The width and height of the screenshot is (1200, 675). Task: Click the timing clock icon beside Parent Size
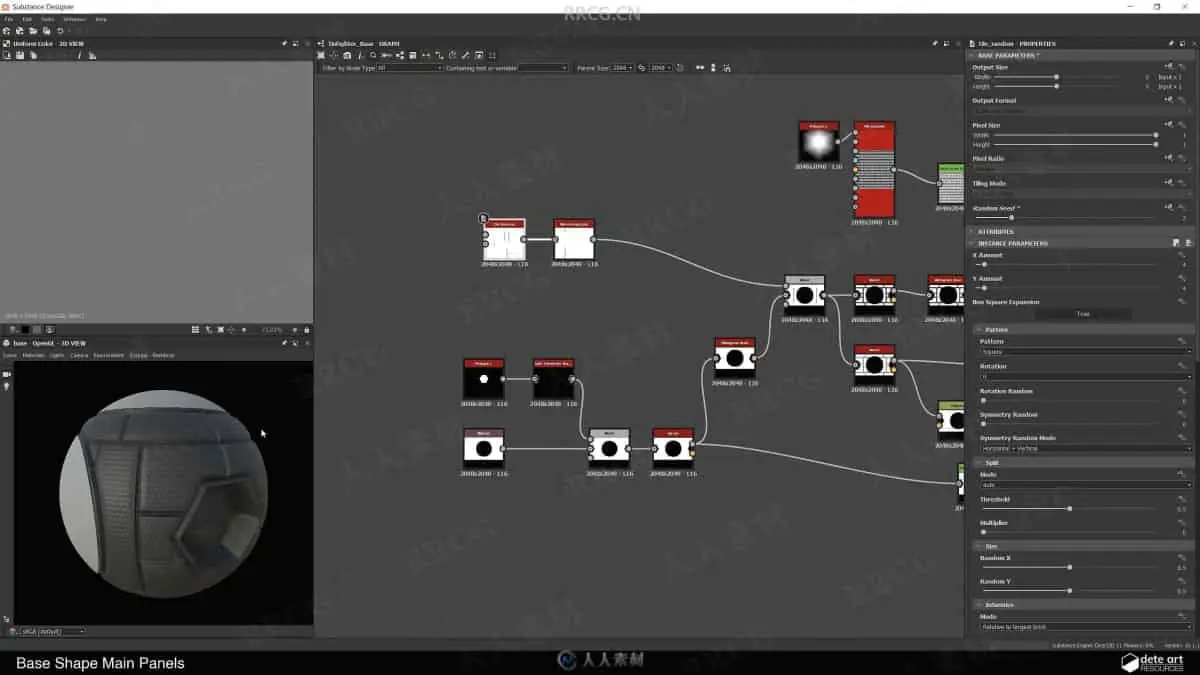tap(680, 68)
